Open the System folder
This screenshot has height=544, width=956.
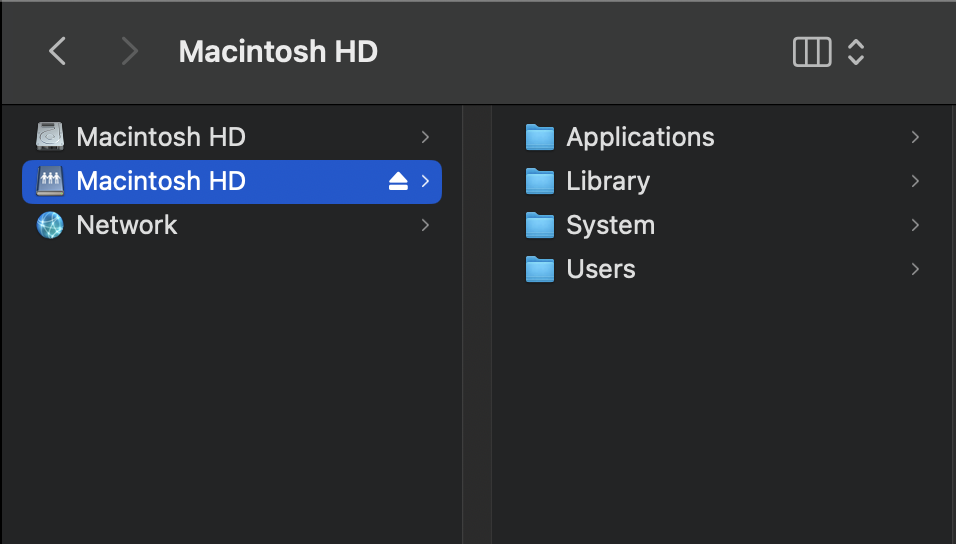pos(722,225)
